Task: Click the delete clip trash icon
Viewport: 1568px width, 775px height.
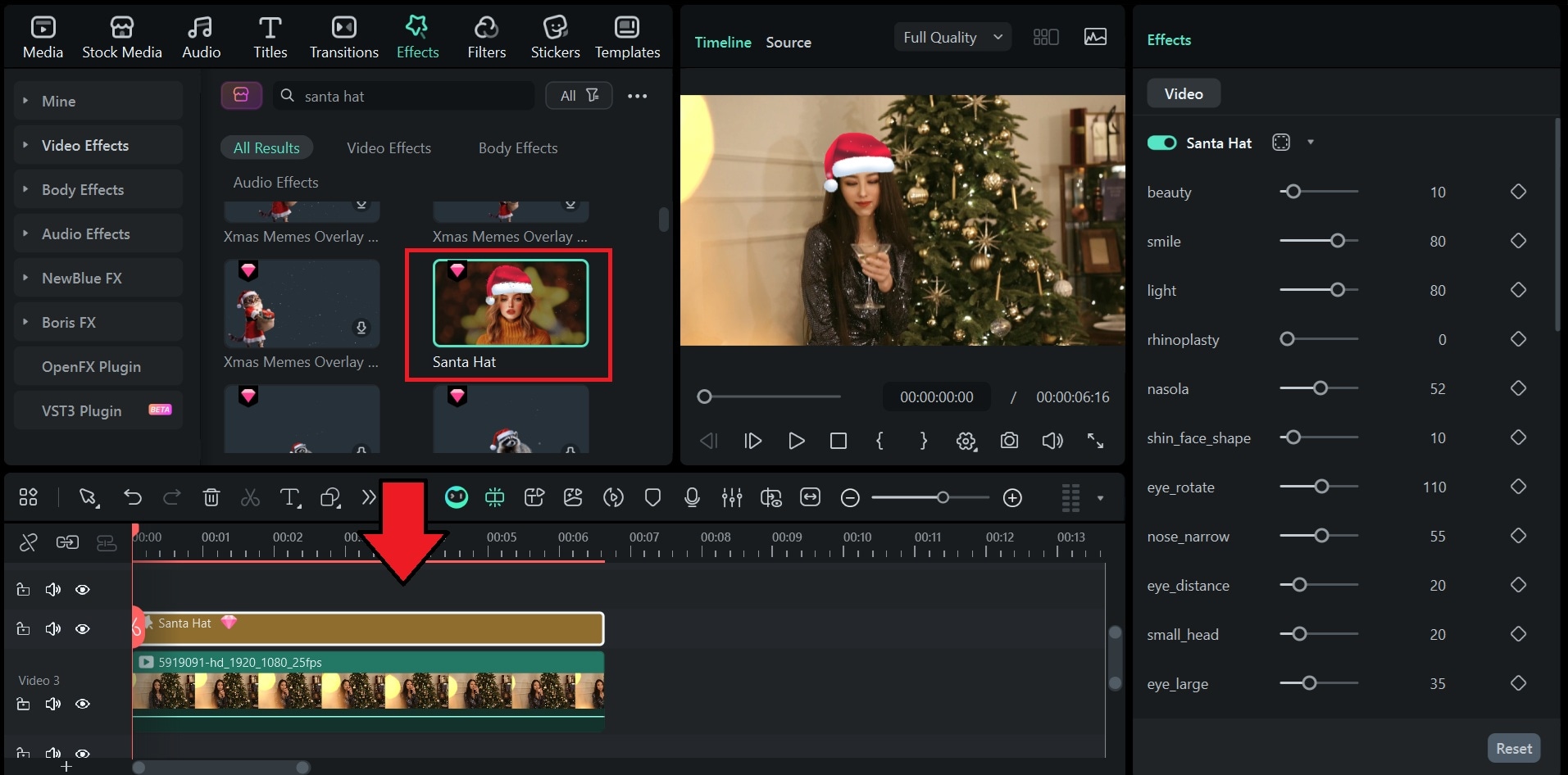Action: click(211, 497)
